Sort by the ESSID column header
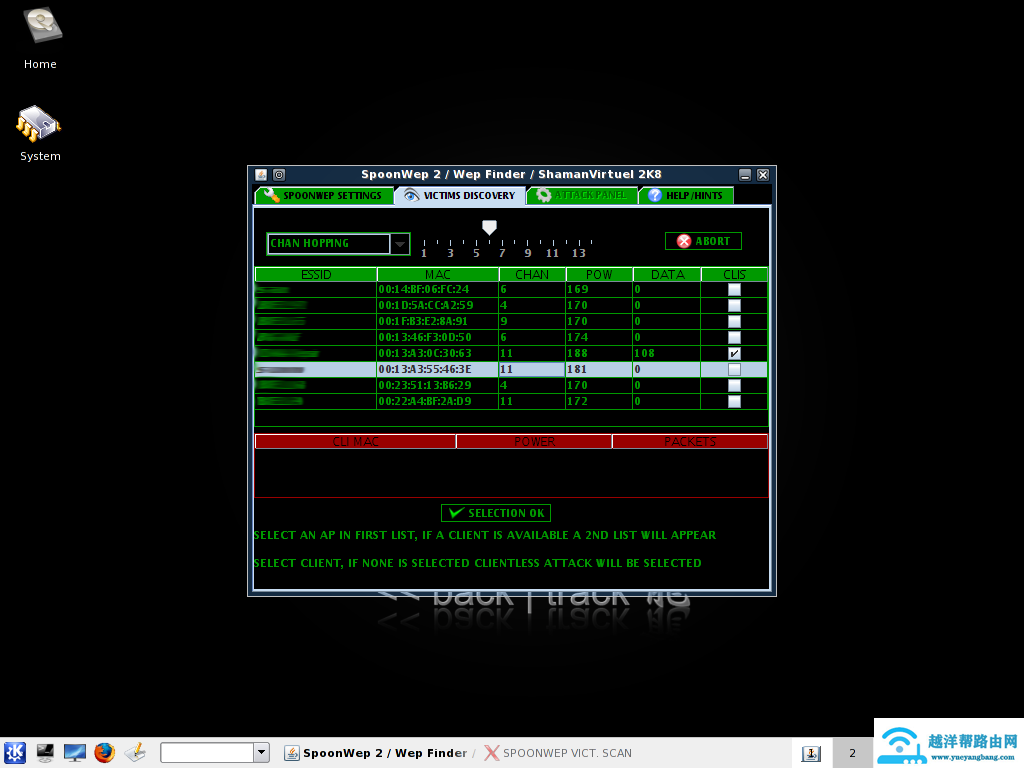 [316, 274]
